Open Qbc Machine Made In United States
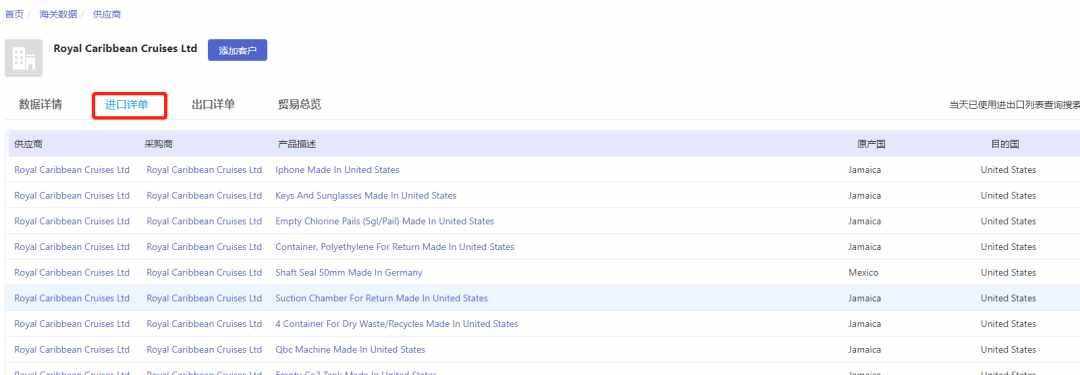The image size is (1080, 375). pyautogui.click(x=351, y=349)
